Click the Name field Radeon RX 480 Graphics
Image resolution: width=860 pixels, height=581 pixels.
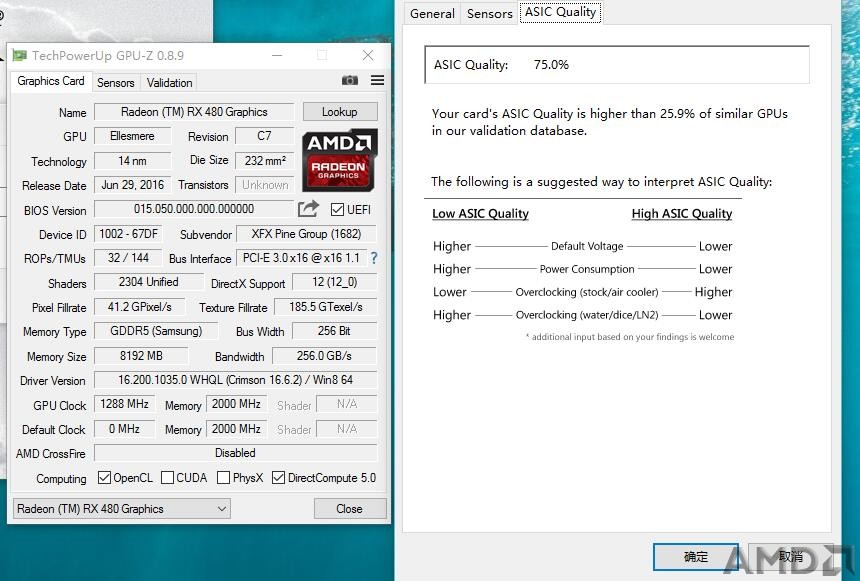194,112
